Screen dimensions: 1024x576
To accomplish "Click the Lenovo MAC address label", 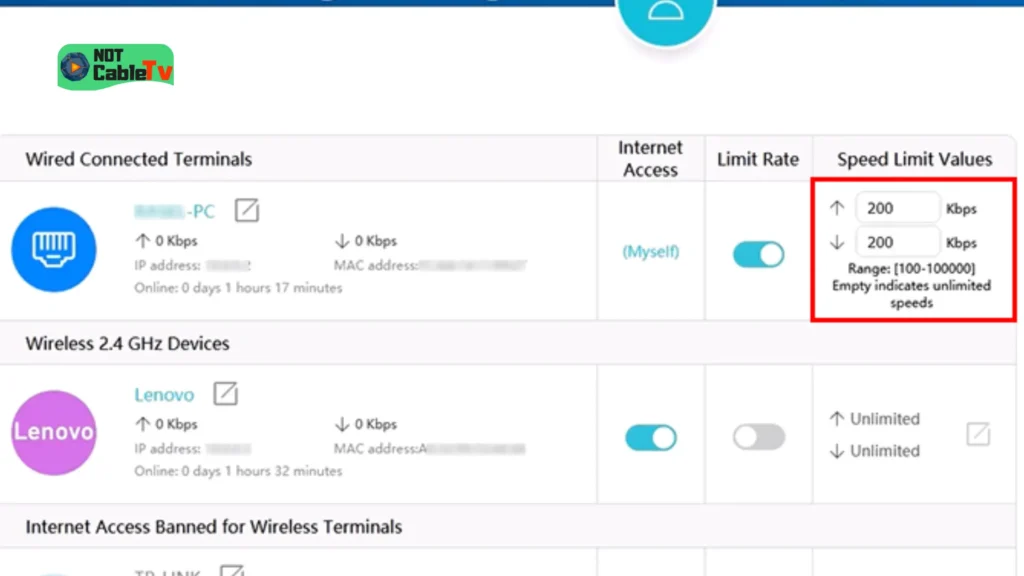I will (x=376, y=449).
